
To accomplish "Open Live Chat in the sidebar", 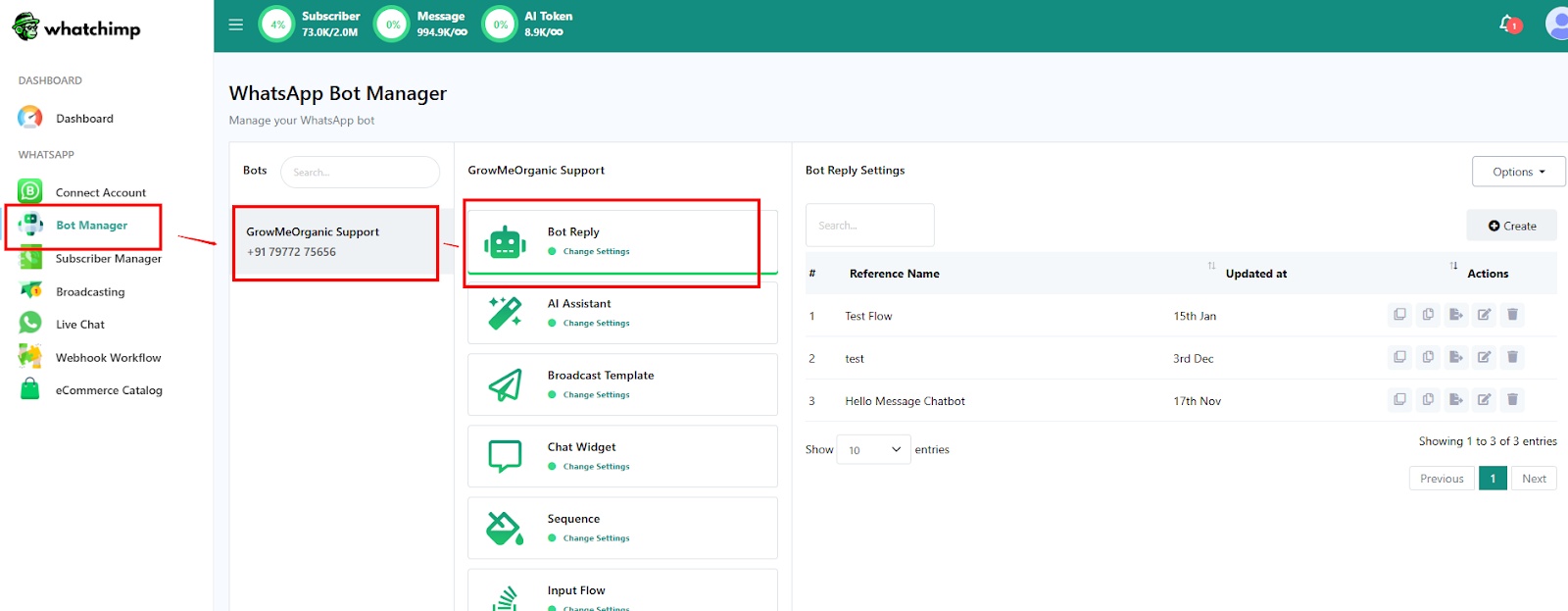I will [x=79, y=325].
